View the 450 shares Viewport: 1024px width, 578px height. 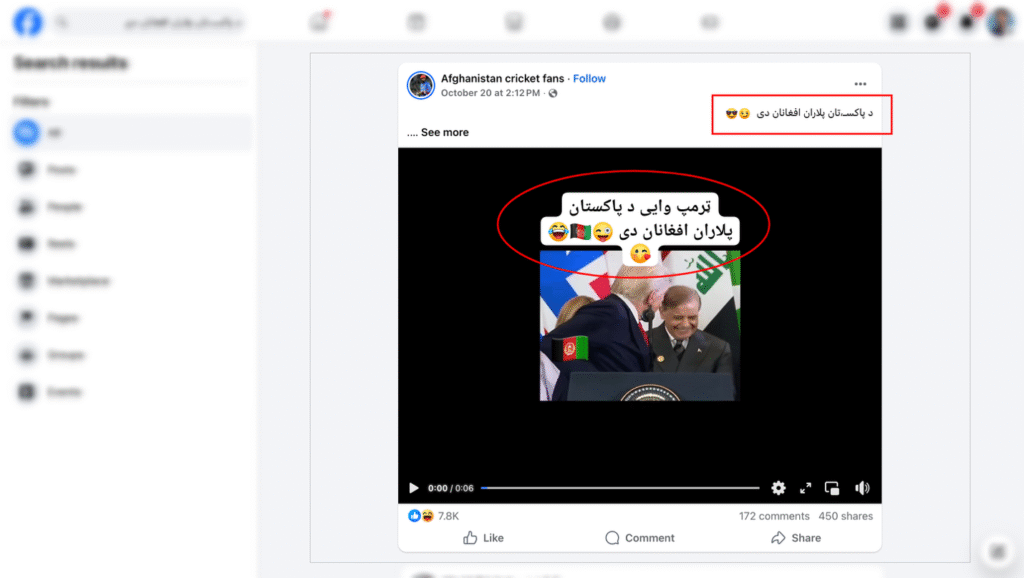tap(846, 516)
